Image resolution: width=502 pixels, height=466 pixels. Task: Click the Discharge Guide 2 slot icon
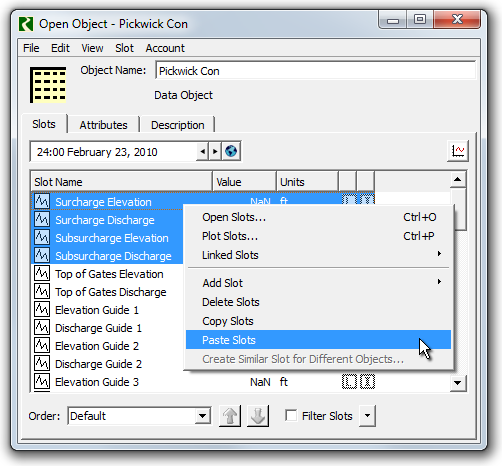[x=42, y=364]
